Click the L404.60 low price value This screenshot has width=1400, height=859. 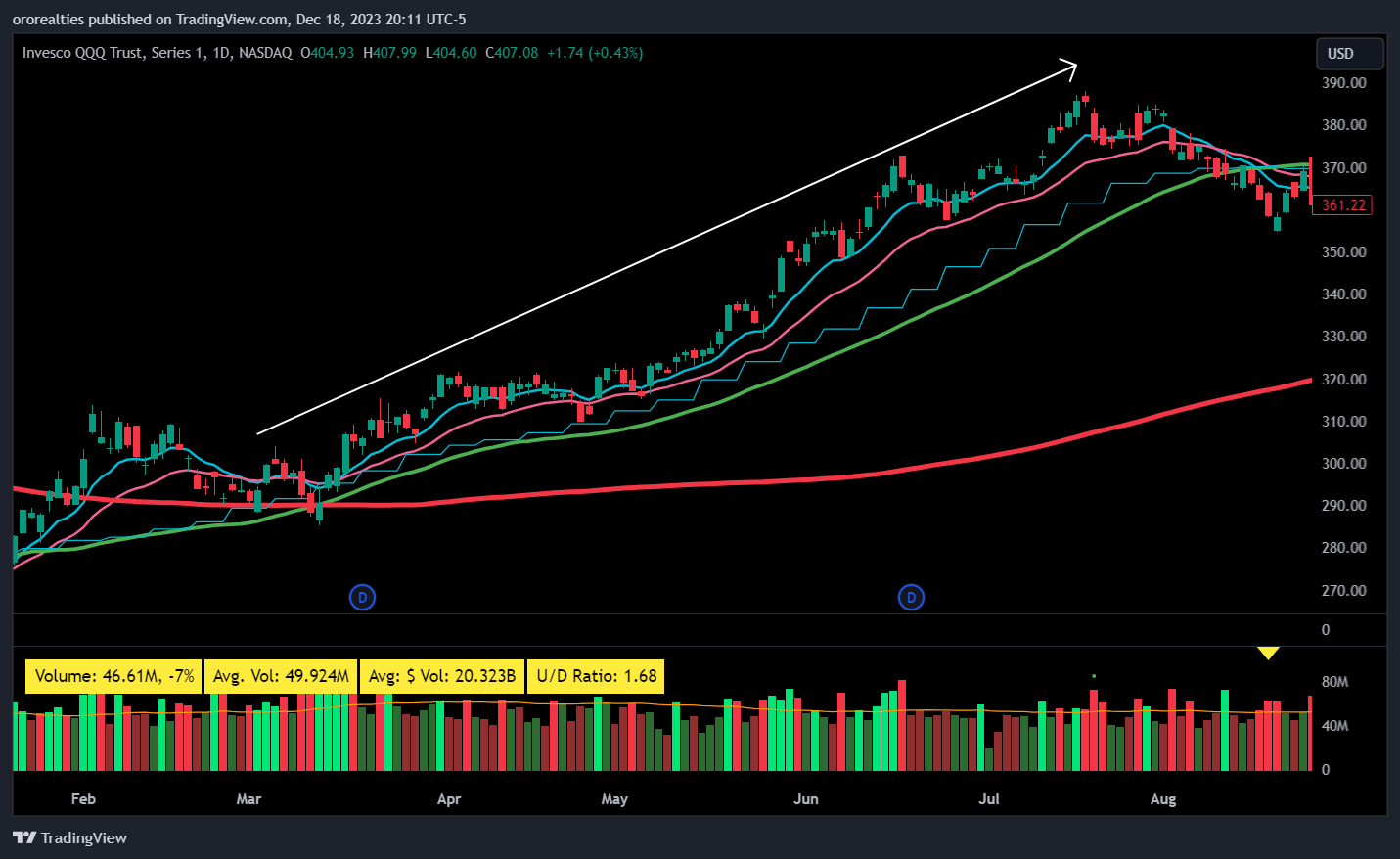tap(451, 53)
